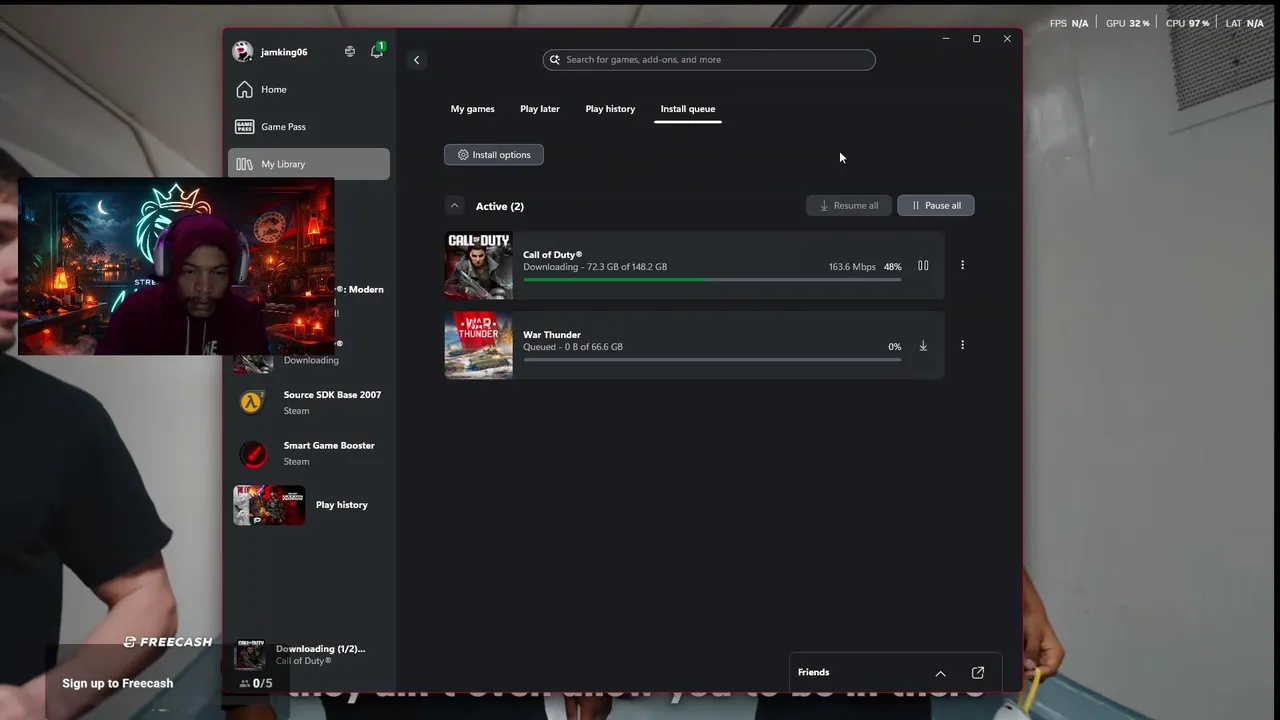This screenshot has height=720, width=1280.
Task: Open Game Pass in sidebar
Action: point(309,127)
